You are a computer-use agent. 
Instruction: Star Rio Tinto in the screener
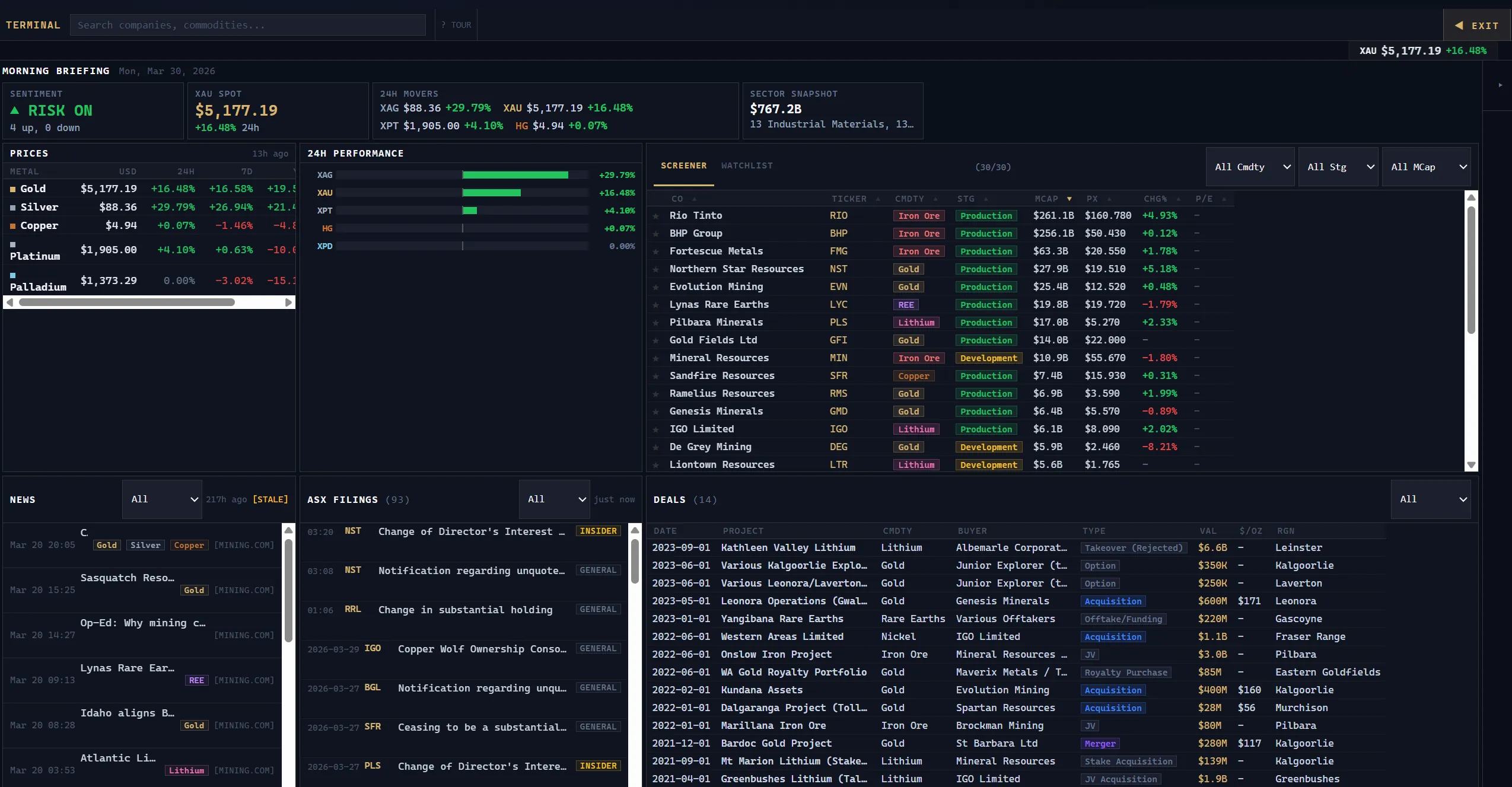(x=655, y=216)
